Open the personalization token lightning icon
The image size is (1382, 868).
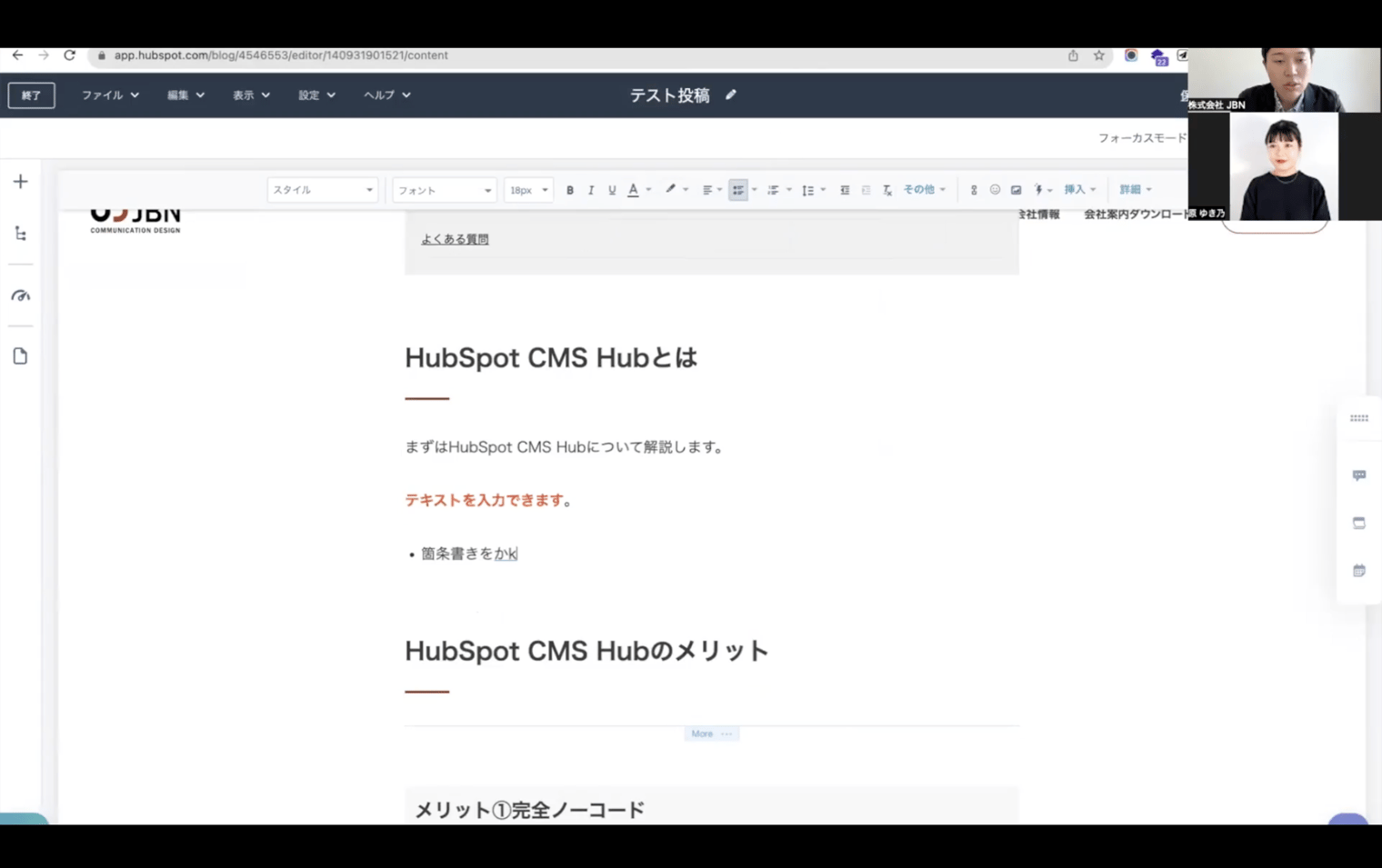(x=1042, y=190)
